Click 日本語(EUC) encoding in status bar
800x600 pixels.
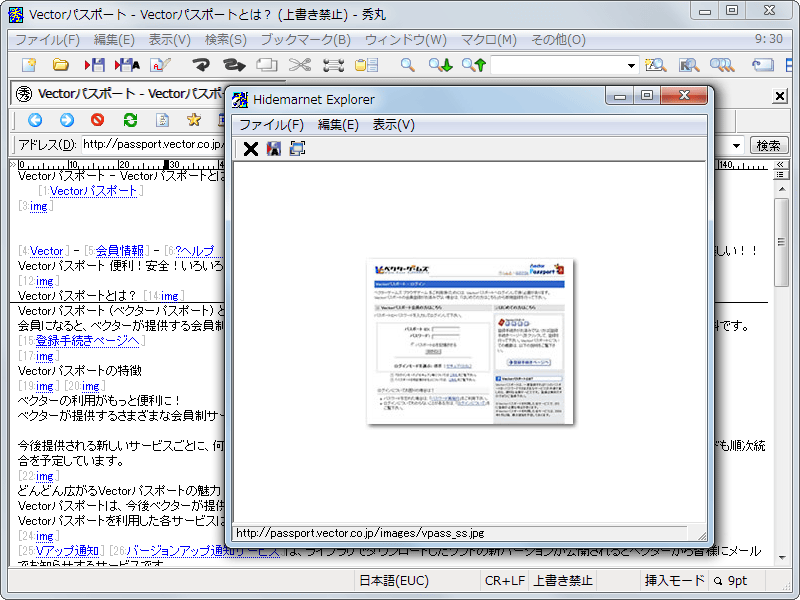coord(394,581)
